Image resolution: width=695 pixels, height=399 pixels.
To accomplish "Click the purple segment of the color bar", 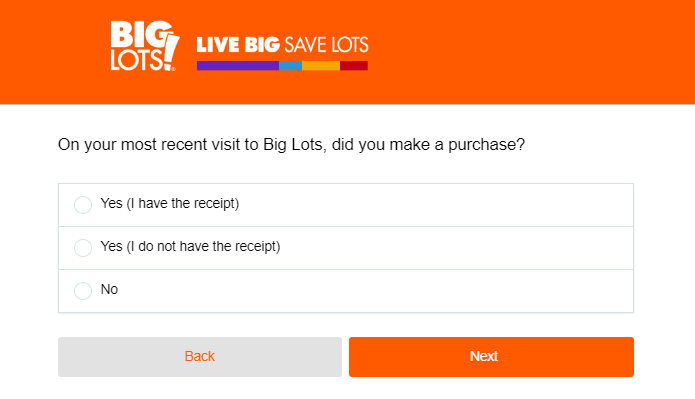I will pos(238,66).
